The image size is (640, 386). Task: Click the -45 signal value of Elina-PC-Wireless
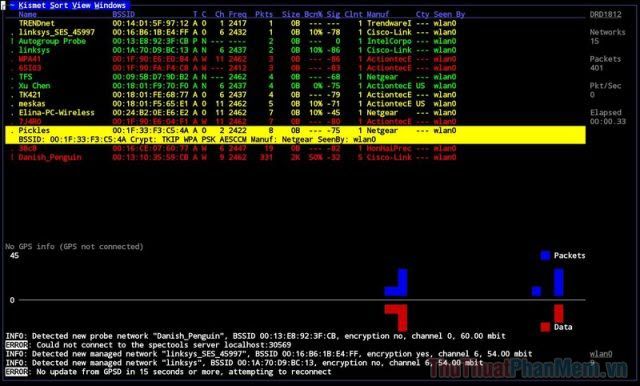333,113
